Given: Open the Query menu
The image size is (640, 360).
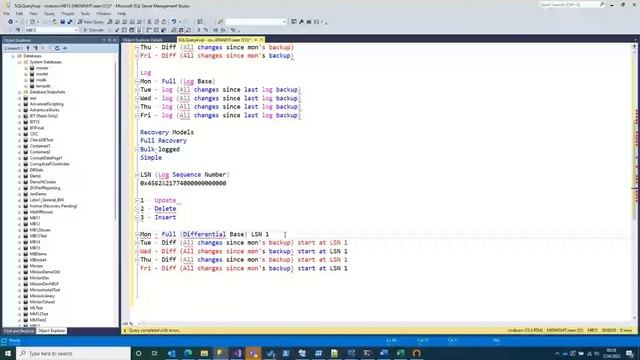Looking at the screenshot, I should click(49, 13).
